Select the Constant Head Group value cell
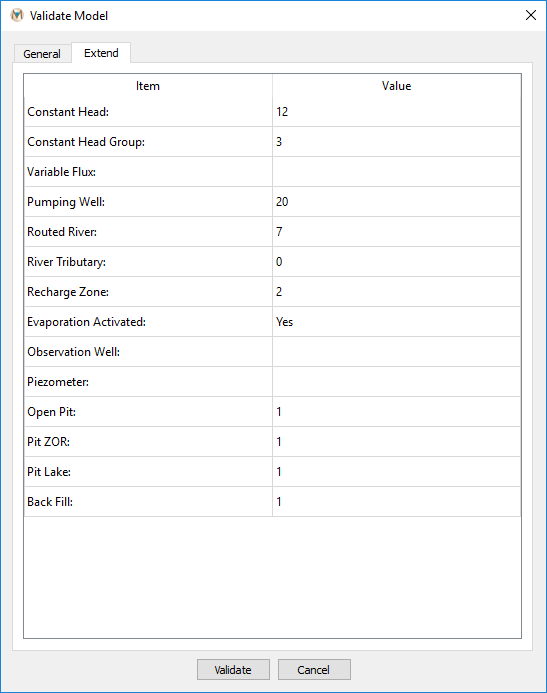The width and height of the screenshot is (547, 693). point(397,142)
